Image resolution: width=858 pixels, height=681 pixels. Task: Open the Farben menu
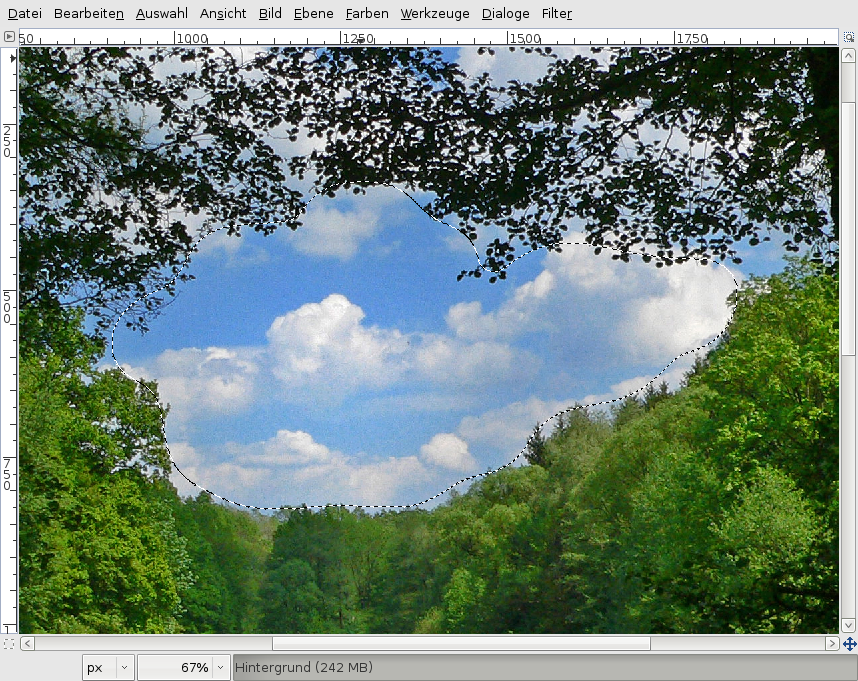point(367,13)
